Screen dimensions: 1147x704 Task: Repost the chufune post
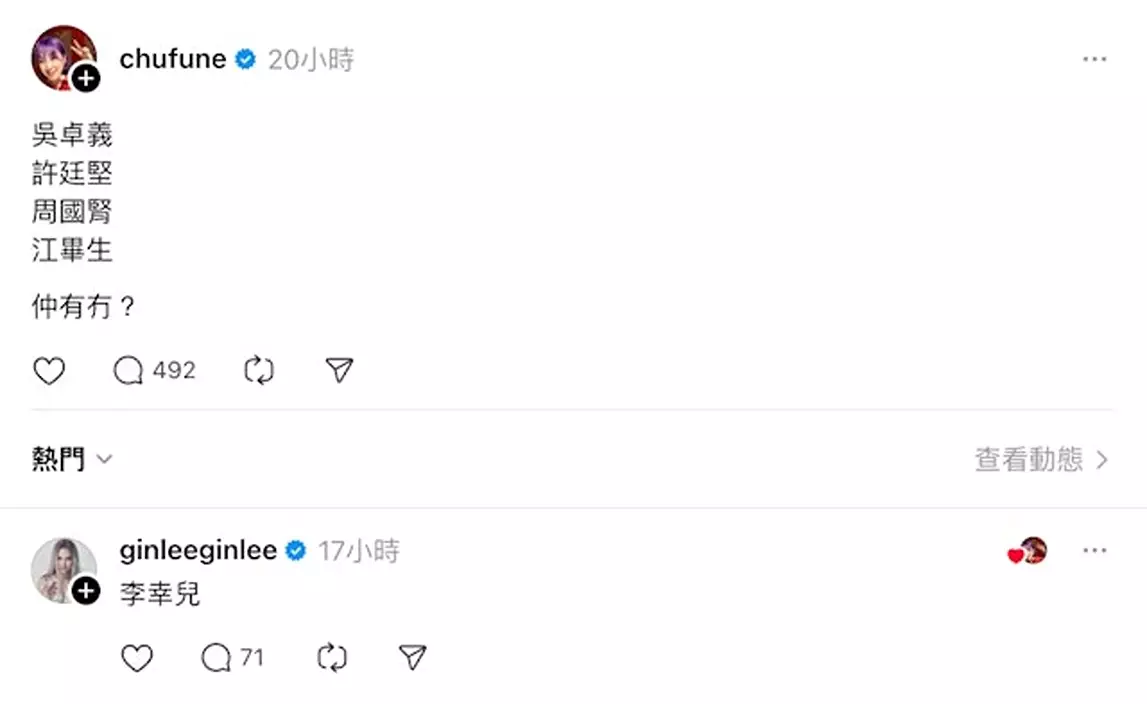[259, 371]
